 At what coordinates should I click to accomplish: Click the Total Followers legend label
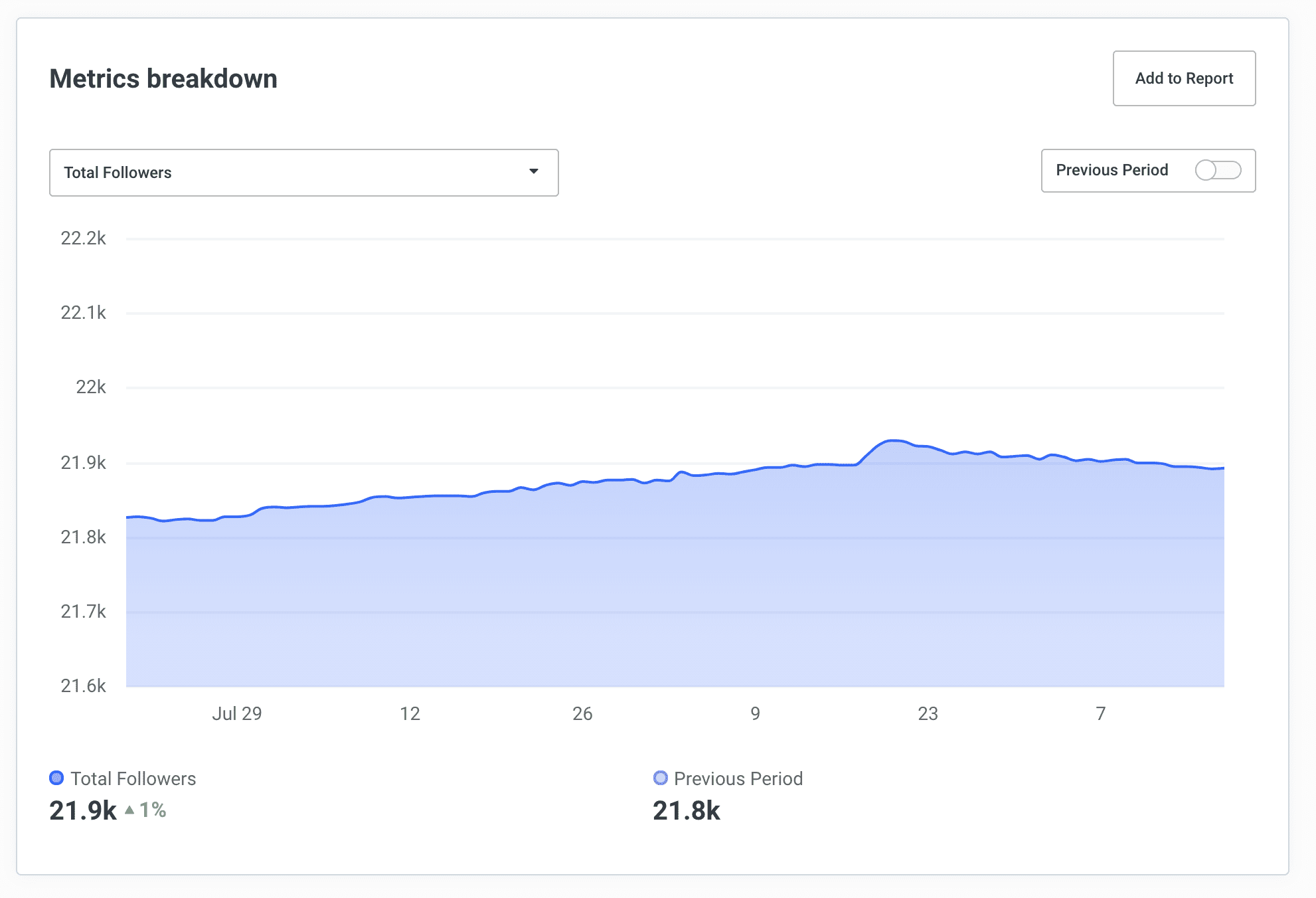(133, 778)
